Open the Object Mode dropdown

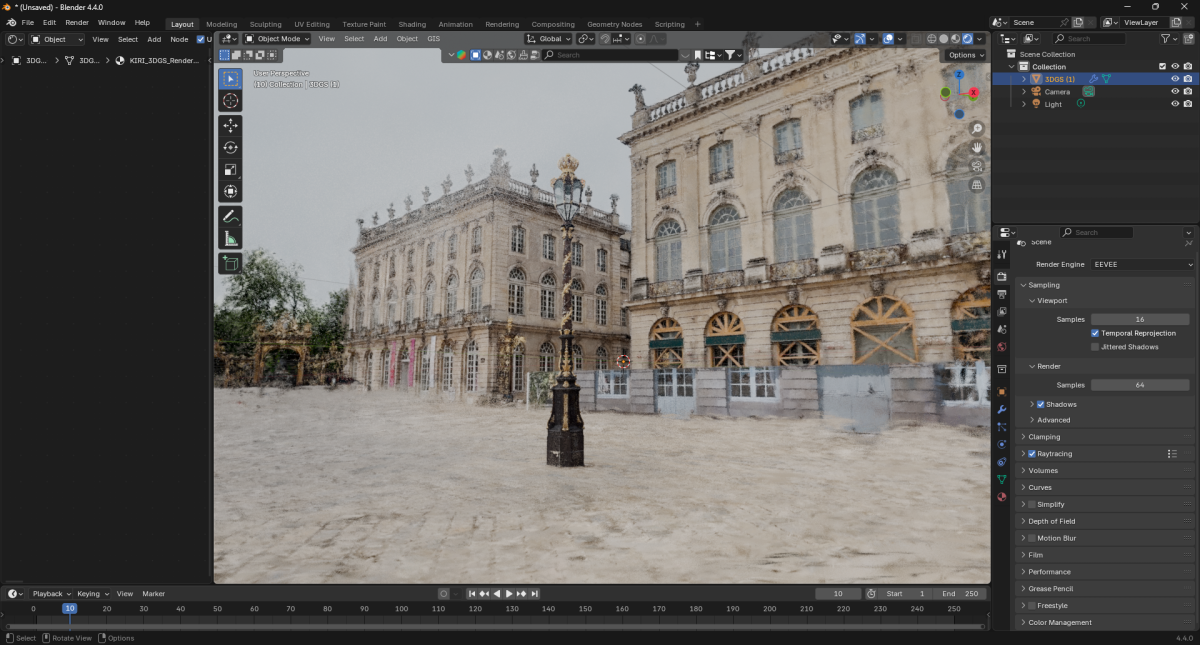(277, 39)
